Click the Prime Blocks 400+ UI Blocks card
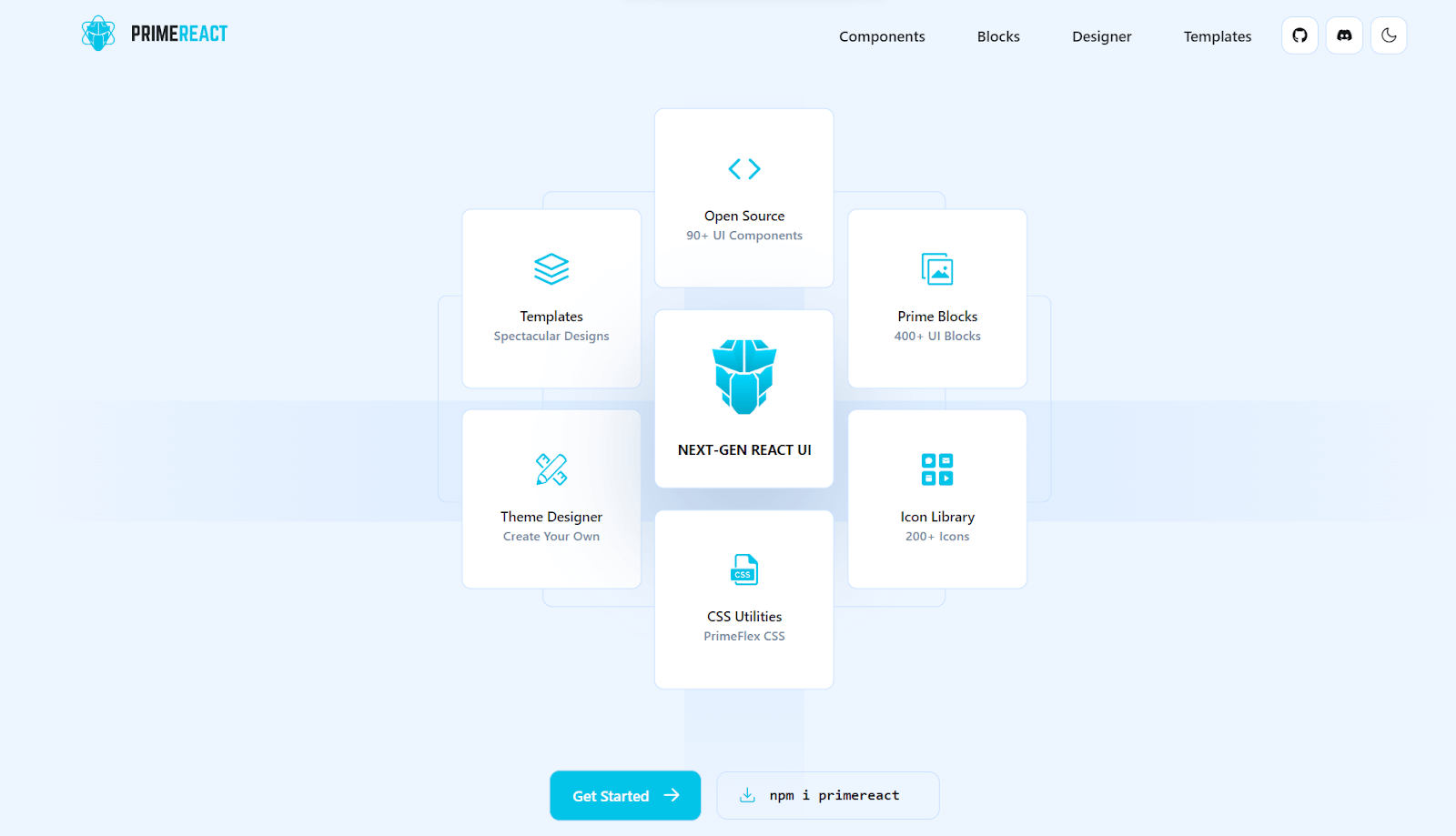 click(x=936, y=298)
